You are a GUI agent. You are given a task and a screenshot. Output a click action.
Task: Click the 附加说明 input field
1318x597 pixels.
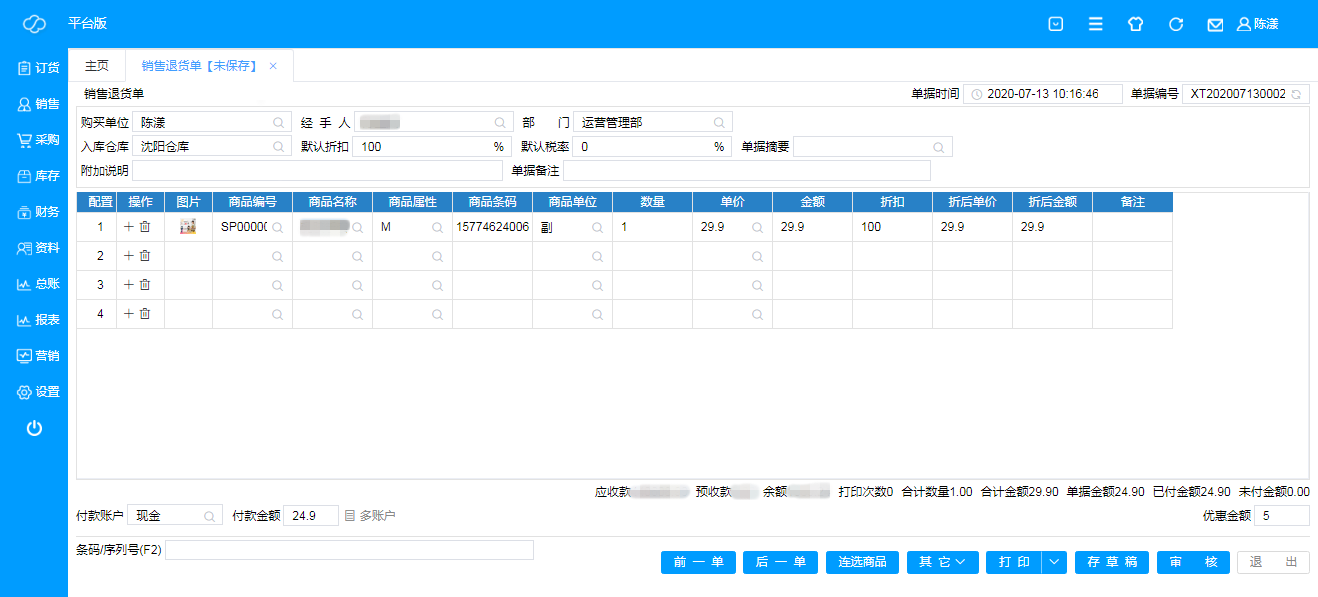[317, 170]
